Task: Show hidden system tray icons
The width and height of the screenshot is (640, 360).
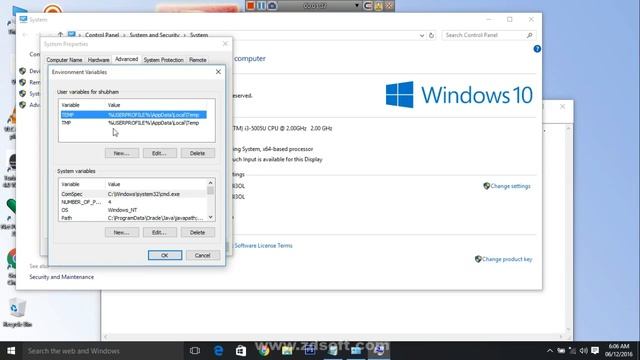Action: point(549,351)
